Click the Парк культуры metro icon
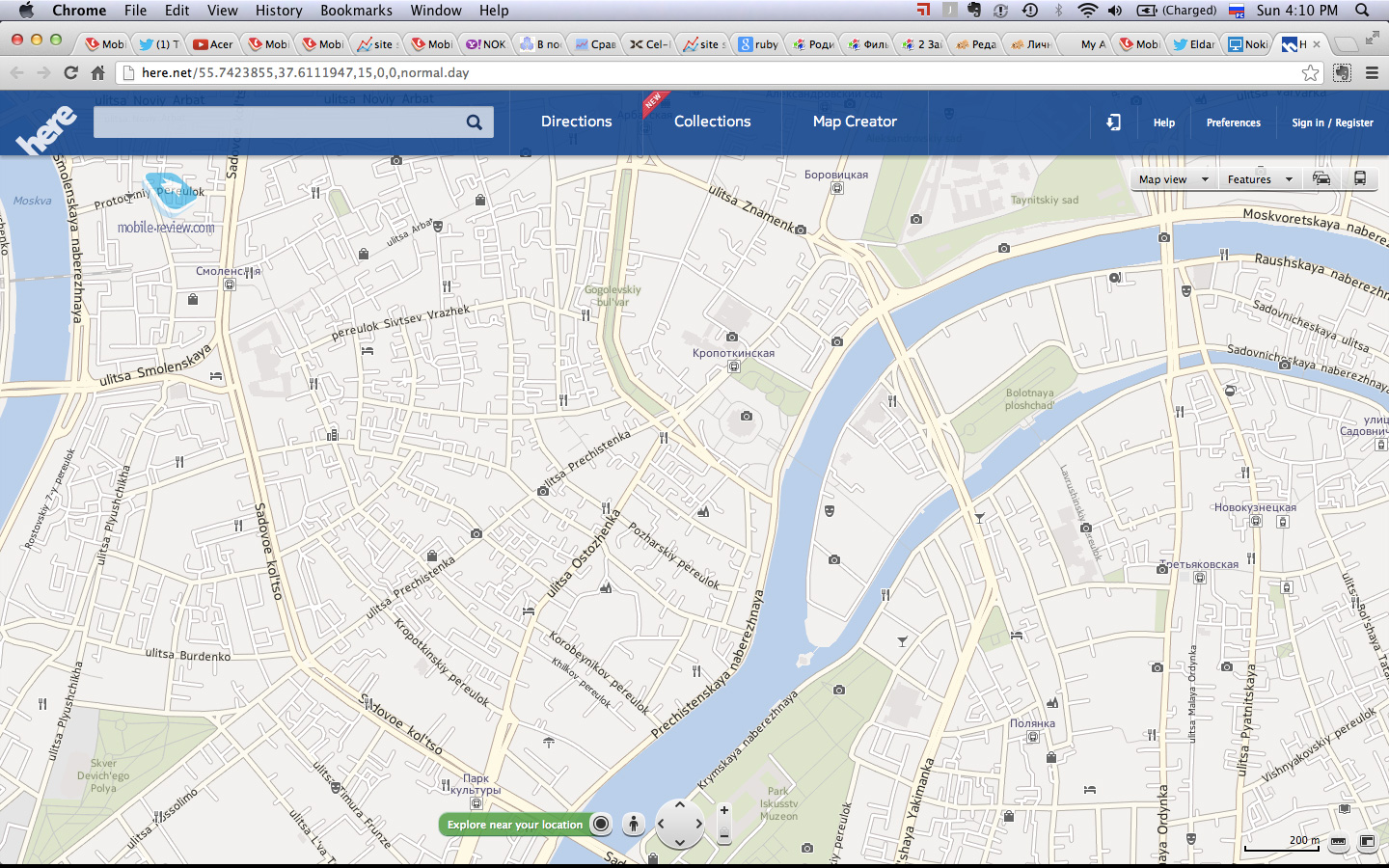 pos(477,803)
